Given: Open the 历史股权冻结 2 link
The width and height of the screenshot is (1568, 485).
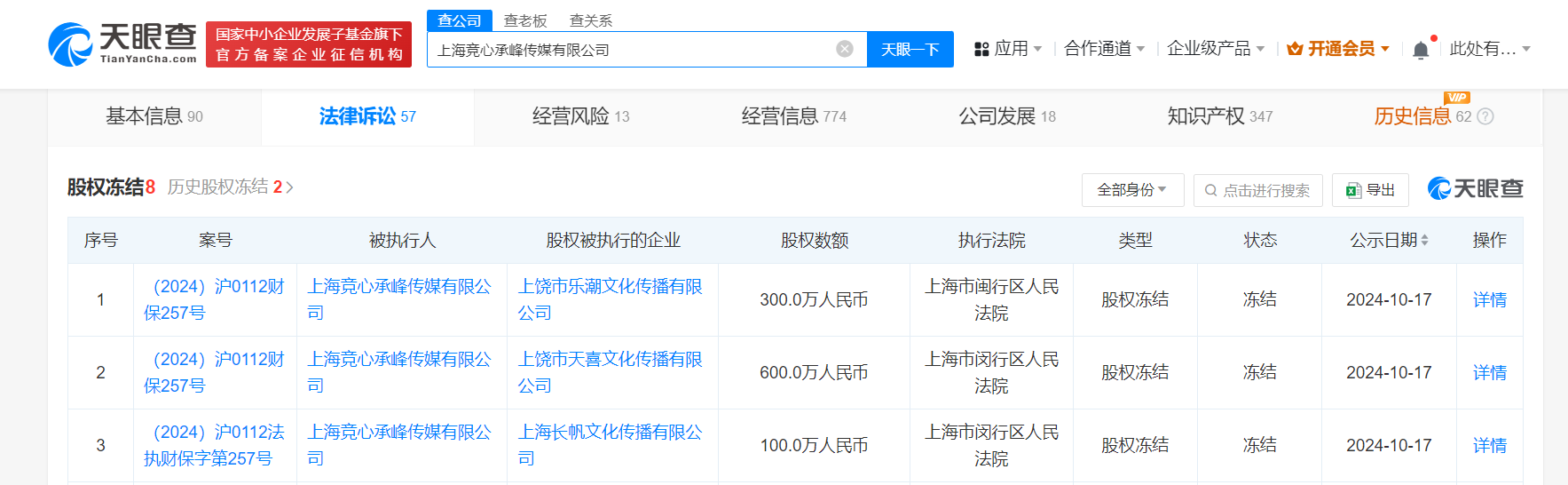Looking at the screenshot, I should (230, 187).
